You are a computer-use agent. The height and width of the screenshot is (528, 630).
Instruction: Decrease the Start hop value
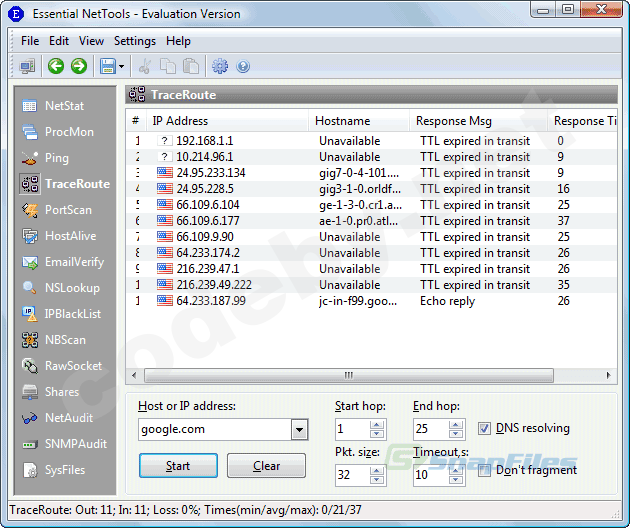(377, 434)
